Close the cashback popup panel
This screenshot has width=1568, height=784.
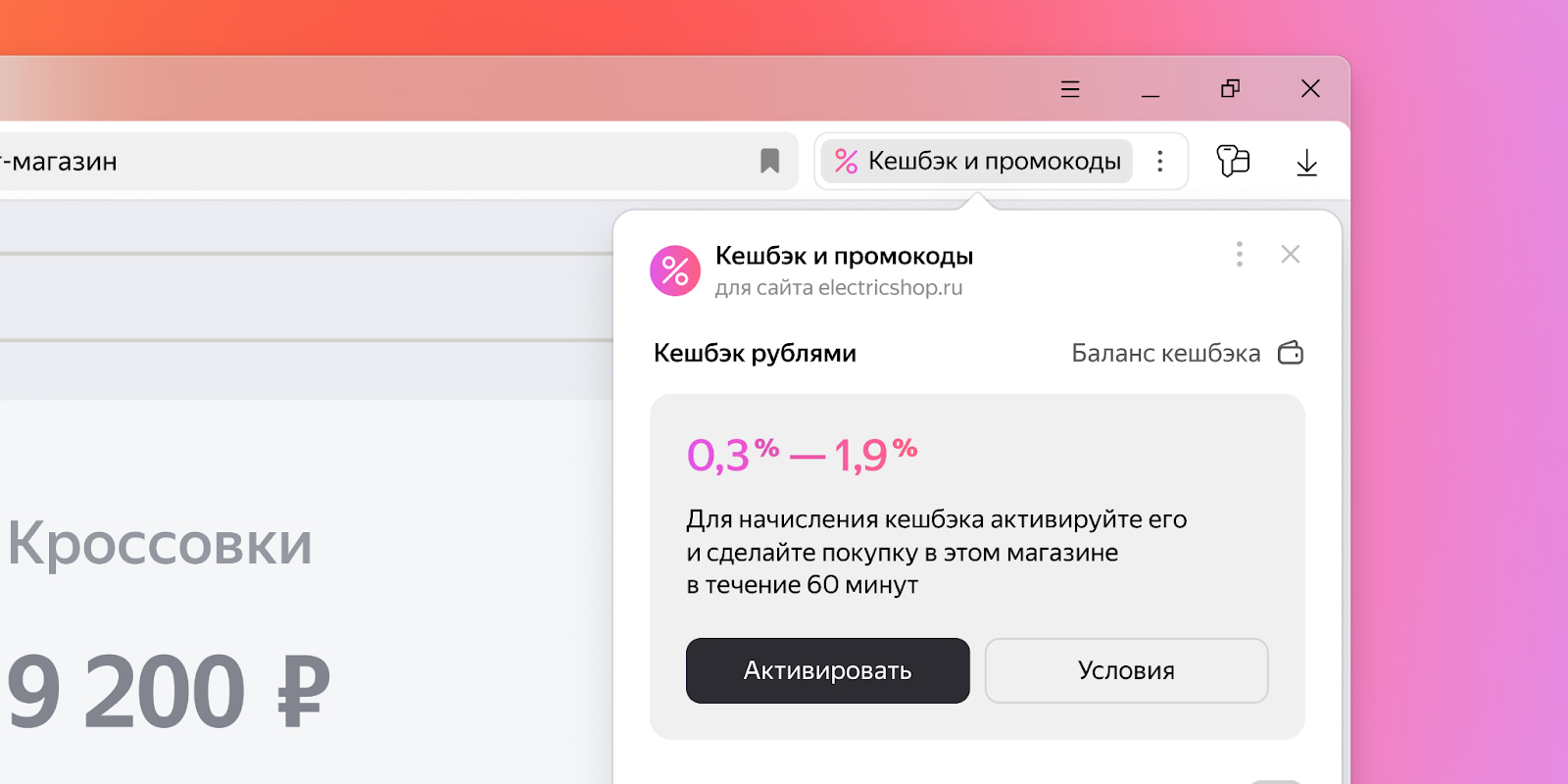click(1291, 255)
